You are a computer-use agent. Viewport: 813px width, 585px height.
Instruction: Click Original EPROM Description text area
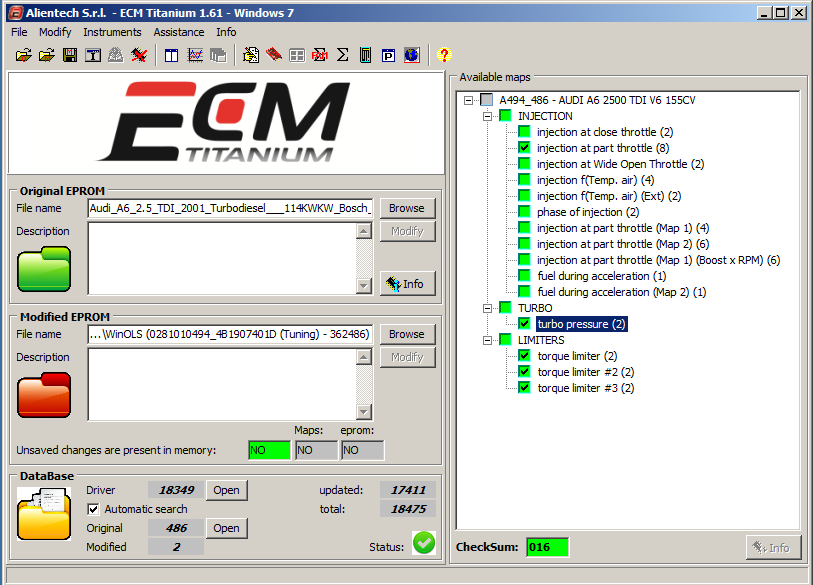(223, 259)
